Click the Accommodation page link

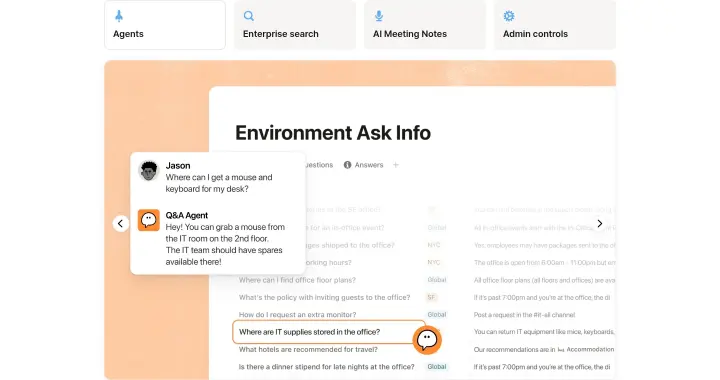point(586,350)
